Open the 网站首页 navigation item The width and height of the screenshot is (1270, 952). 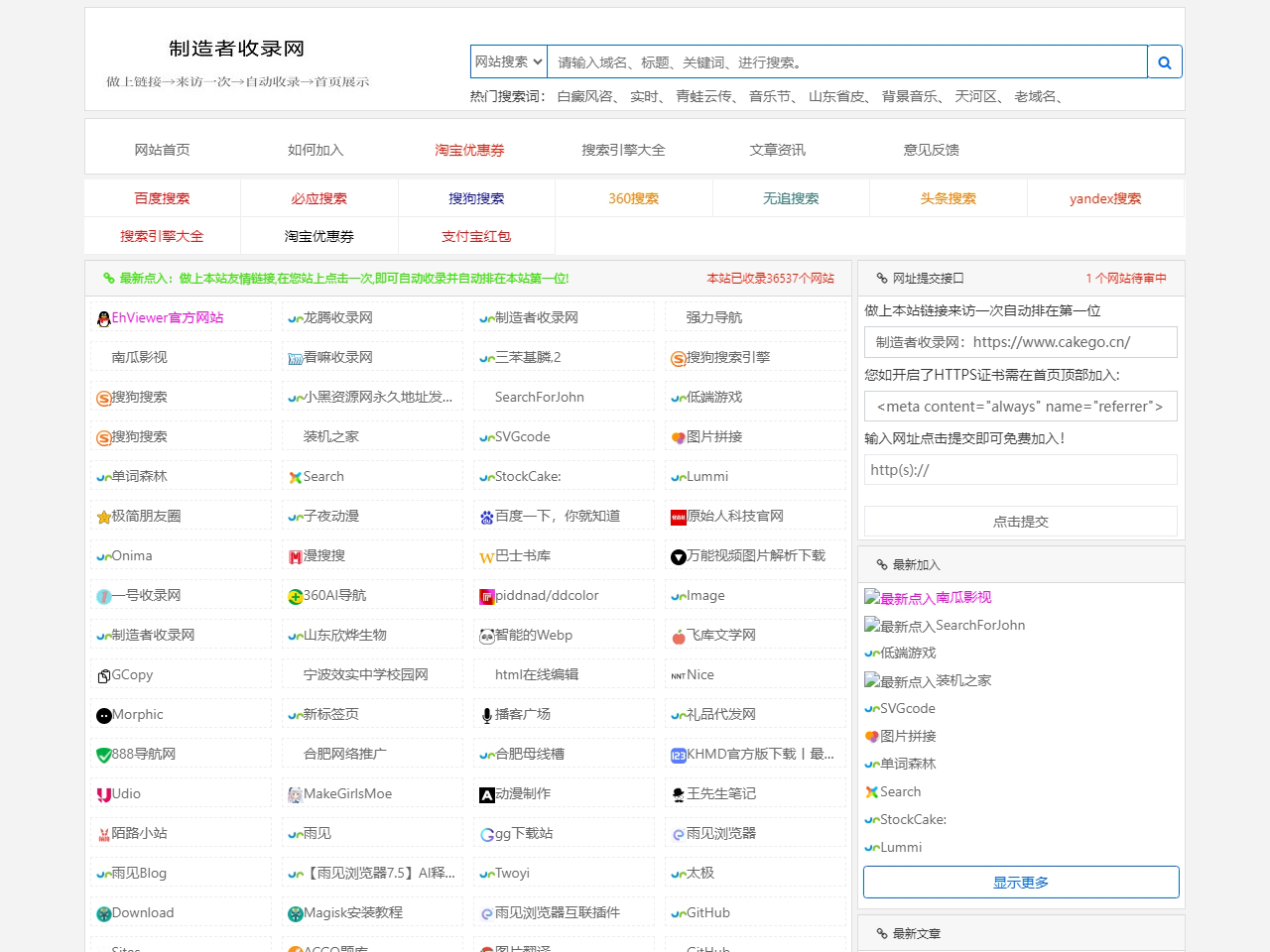162,150
